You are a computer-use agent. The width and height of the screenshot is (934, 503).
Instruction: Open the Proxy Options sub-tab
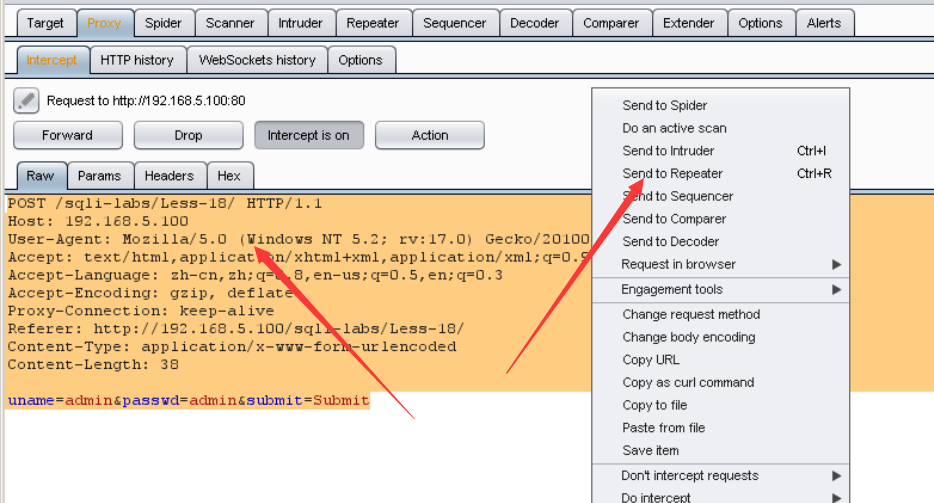click(360, 60)
